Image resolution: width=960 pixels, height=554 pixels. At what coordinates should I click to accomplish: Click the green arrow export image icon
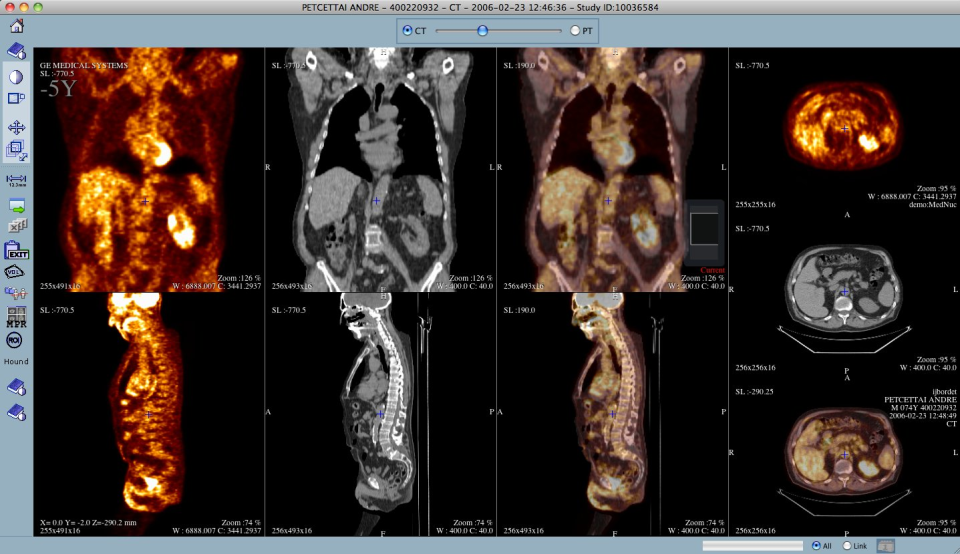coord(16,205)
